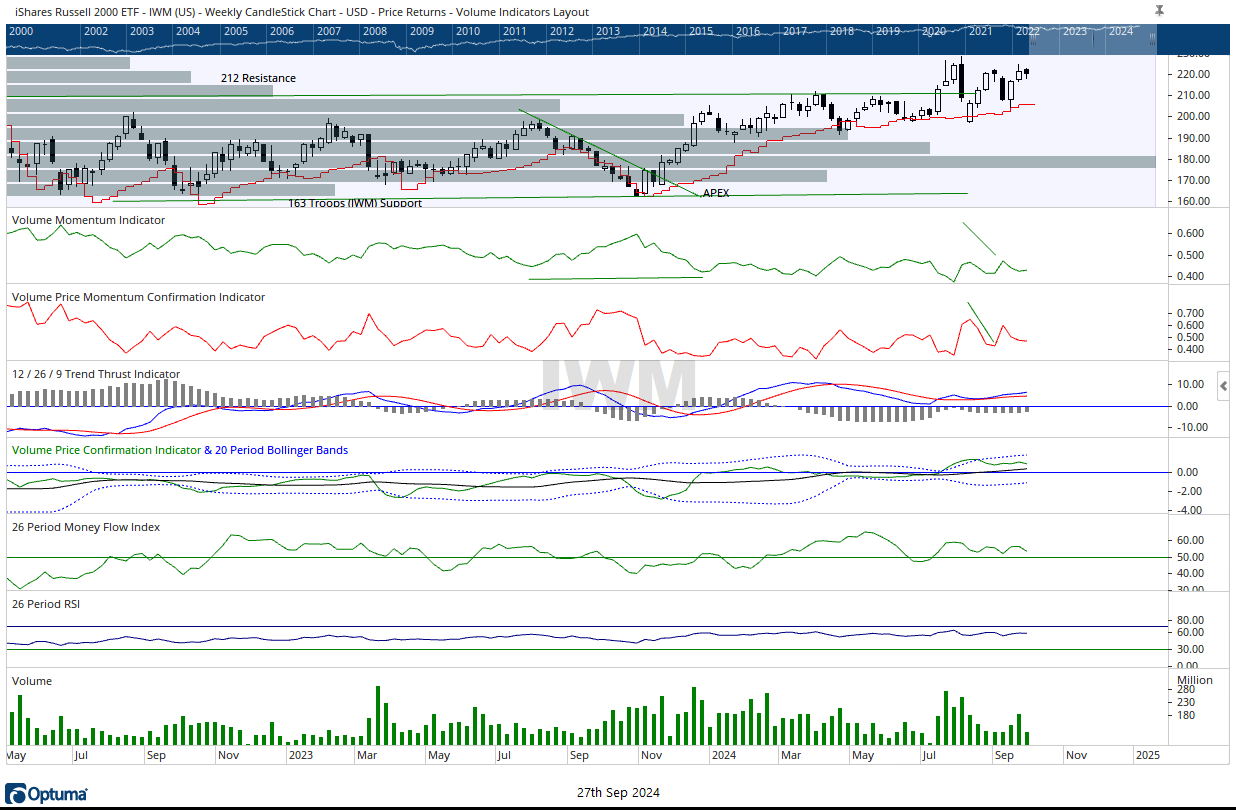Click the 2020 label in overview timeline
This screenshot has width=1236, height=810.
(933, 31)
